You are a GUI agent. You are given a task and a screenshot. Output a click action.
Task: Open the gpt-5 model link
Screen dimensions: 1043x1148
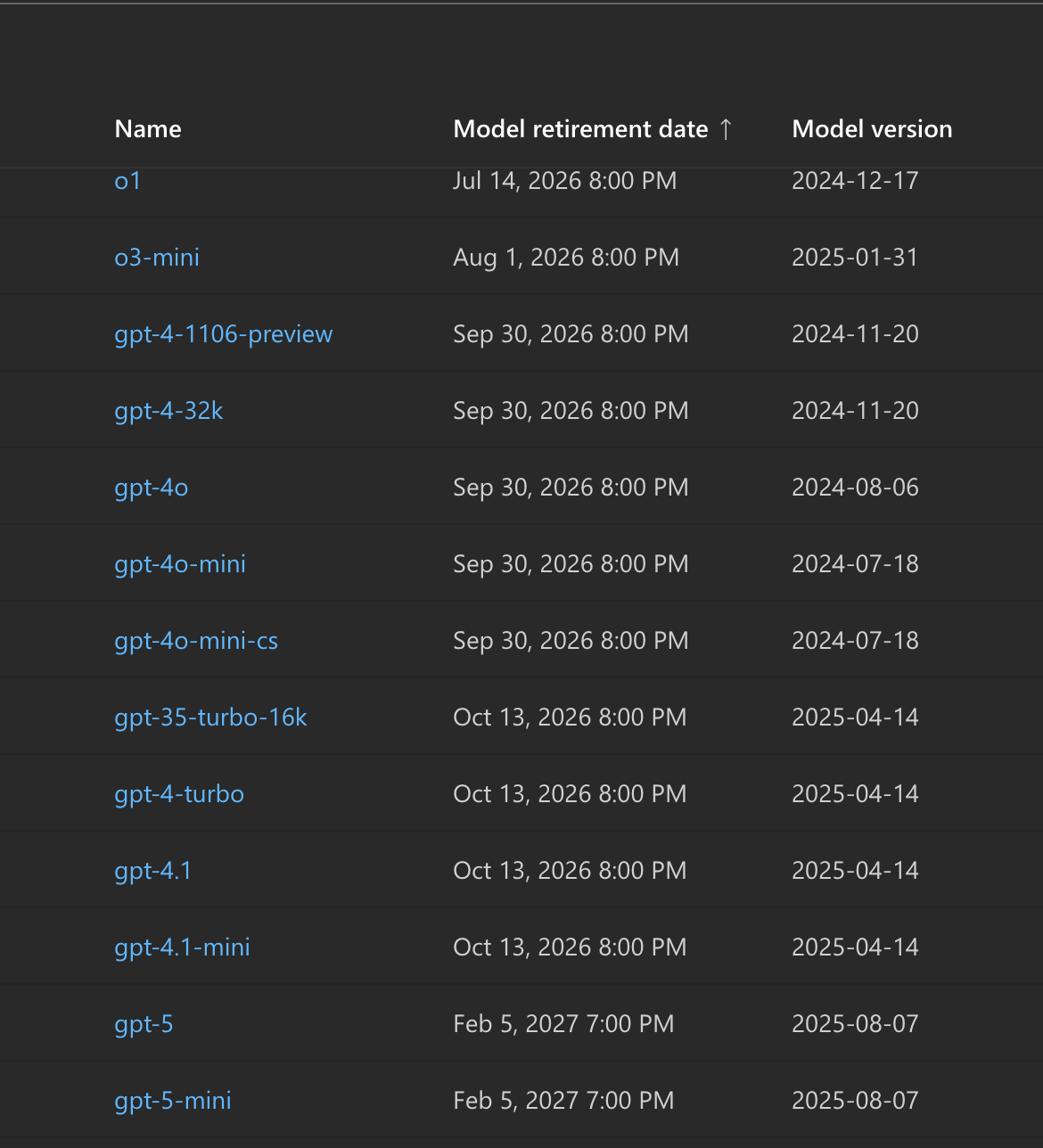coord(144,1023)
